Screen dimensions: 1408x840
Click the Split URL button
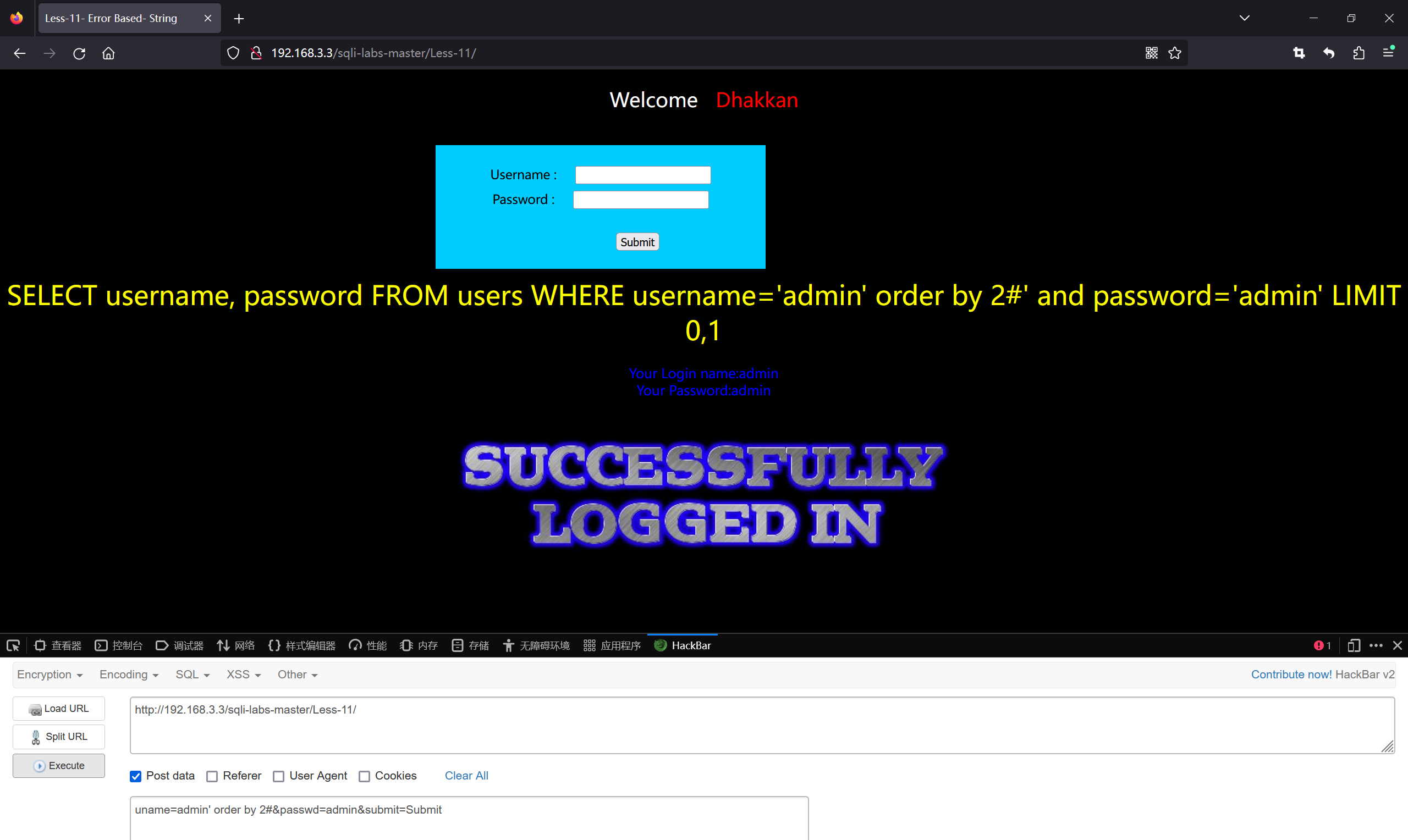pos(59,737)
